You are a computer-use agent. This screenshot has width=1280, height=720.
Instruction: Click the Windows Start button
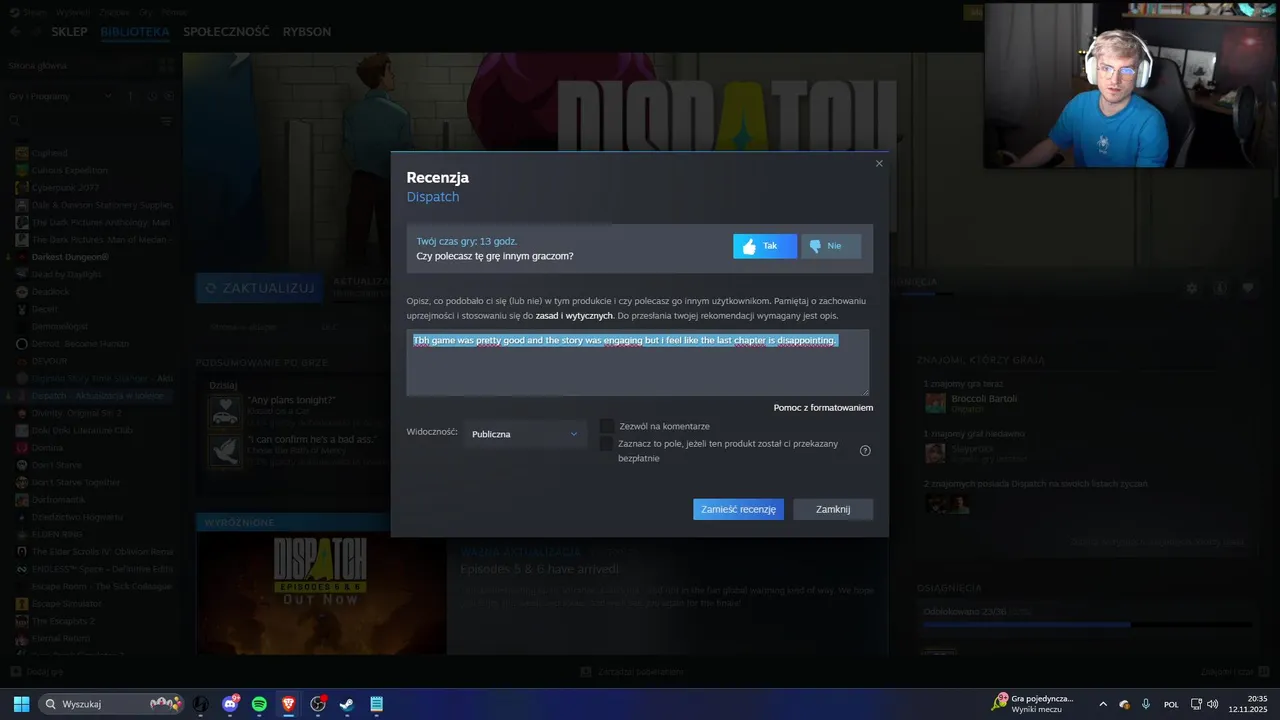(x=21, y=704)
